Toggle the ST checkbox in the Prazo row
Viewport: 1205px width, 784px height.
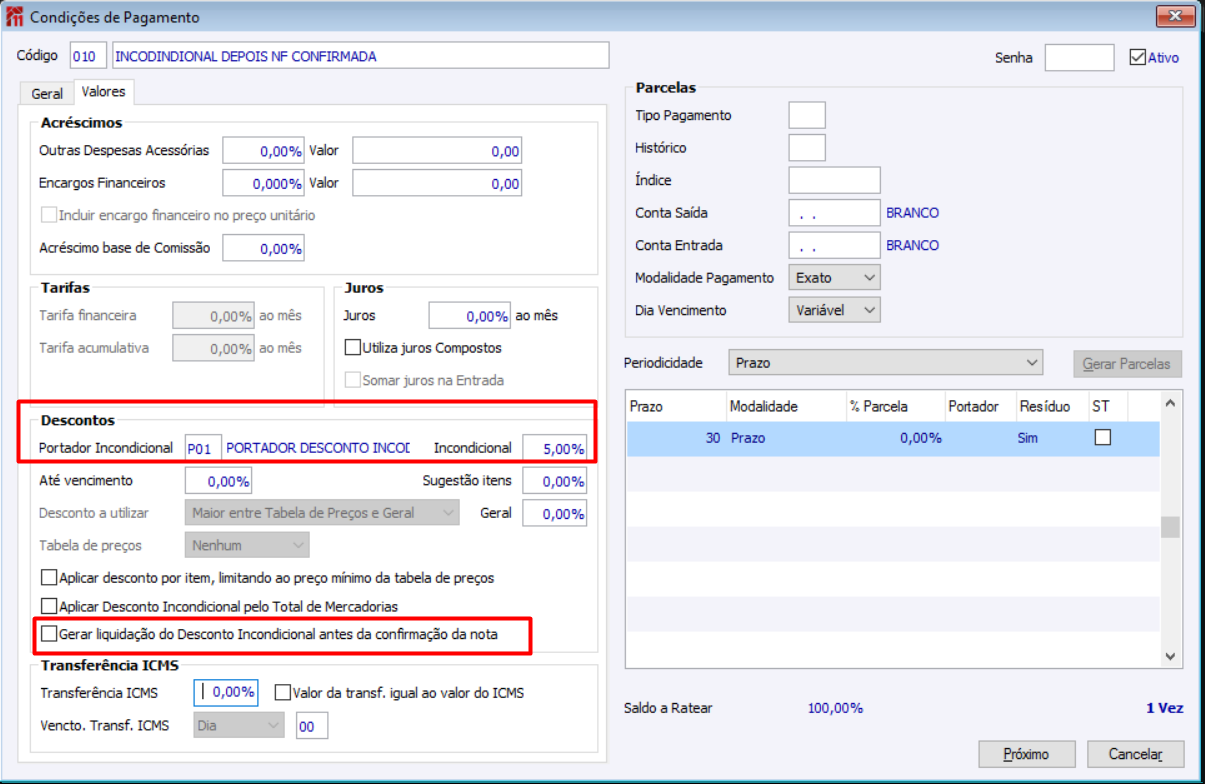[1103, 437]
